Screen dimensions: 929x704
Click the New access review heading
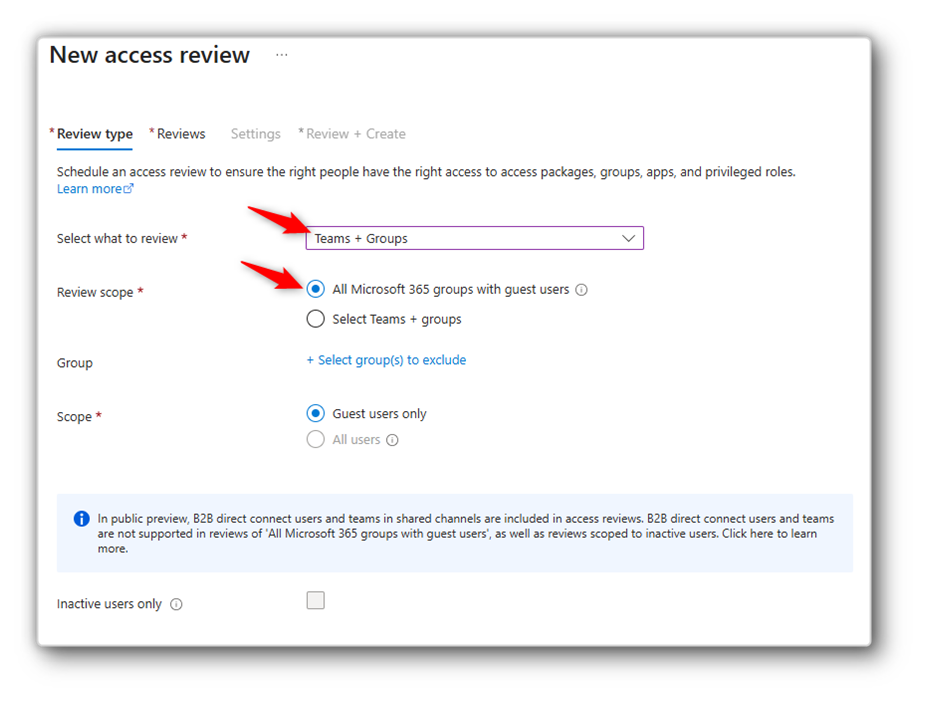tap(150, 55)
